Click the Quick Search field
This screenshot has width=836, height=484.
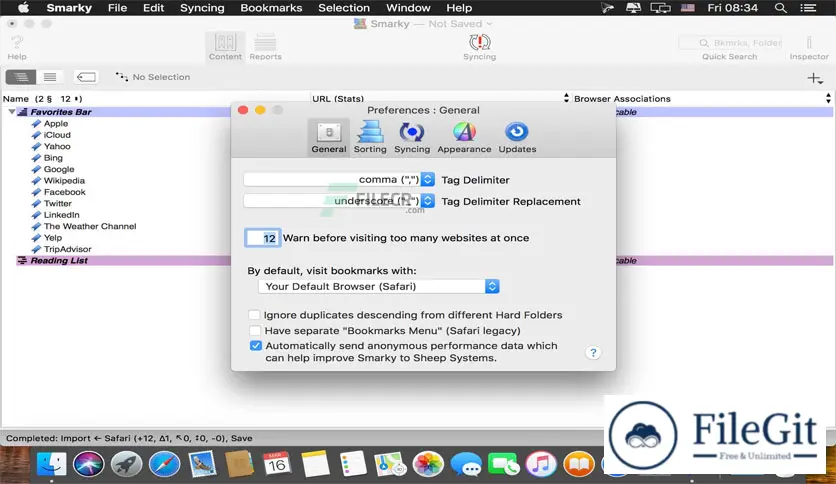pyautogui.click(x=730, y=43)
